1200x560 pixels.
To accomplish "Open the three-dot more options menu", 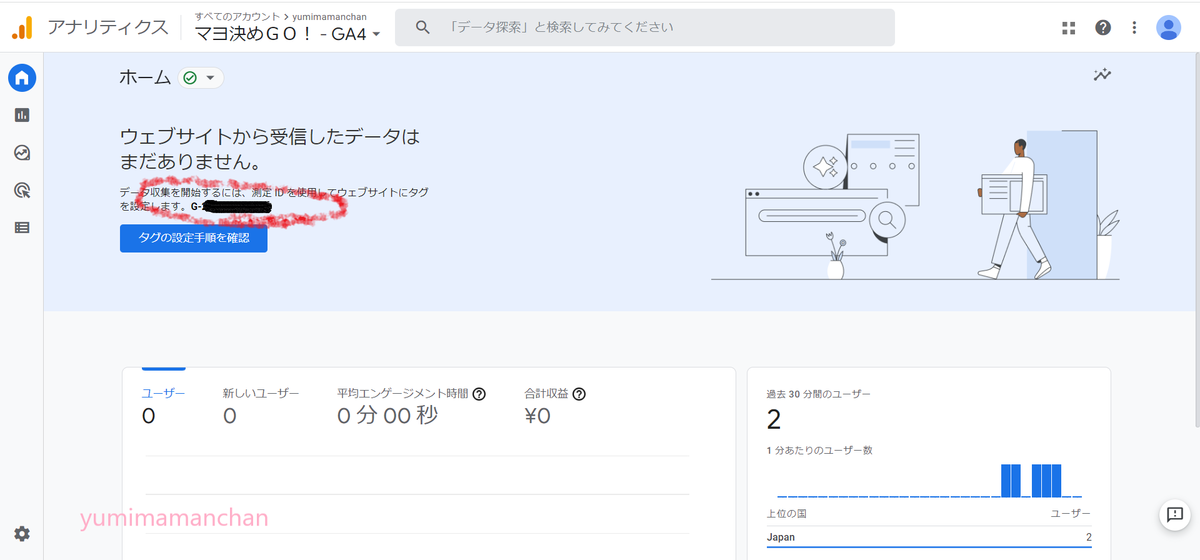I will click(1134, 28).
